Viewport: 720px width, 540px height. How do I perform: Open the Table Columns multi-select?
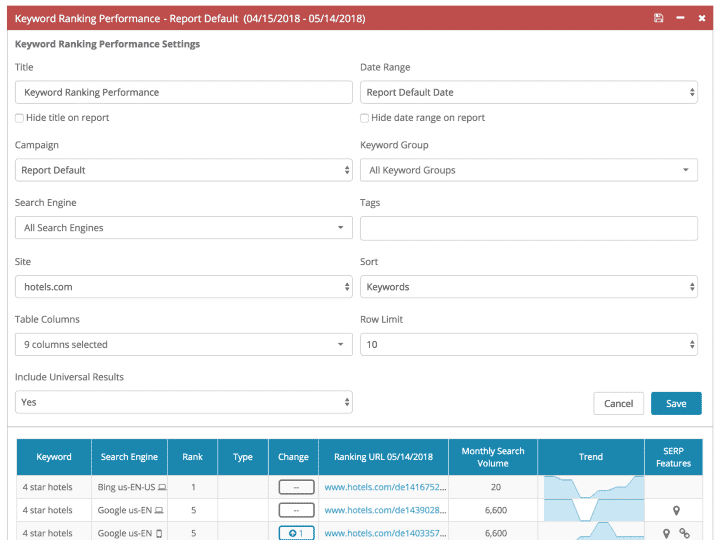[183, 344]
